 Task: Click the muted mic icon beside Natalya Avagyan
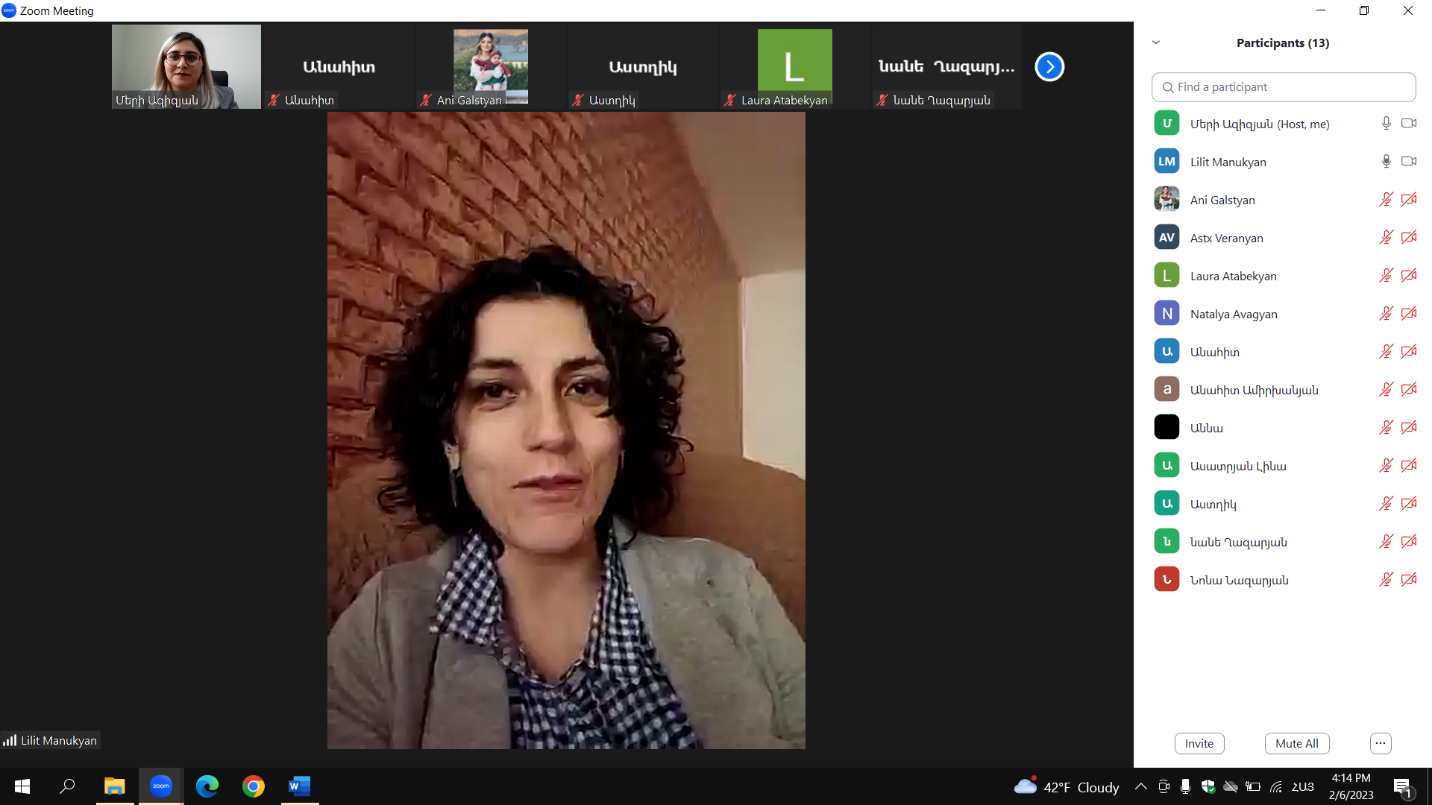pos(1386,314)
